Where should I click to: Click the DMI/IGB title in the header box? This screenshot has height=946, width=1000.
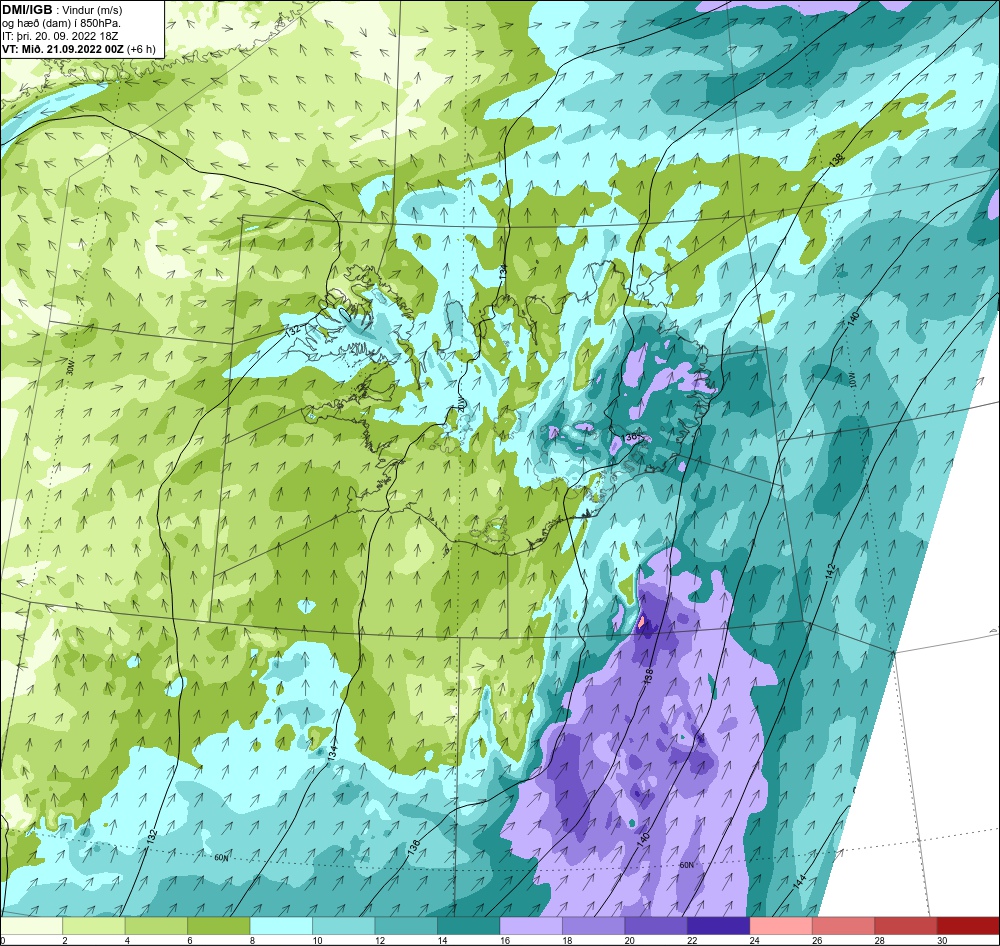point(27,10)
